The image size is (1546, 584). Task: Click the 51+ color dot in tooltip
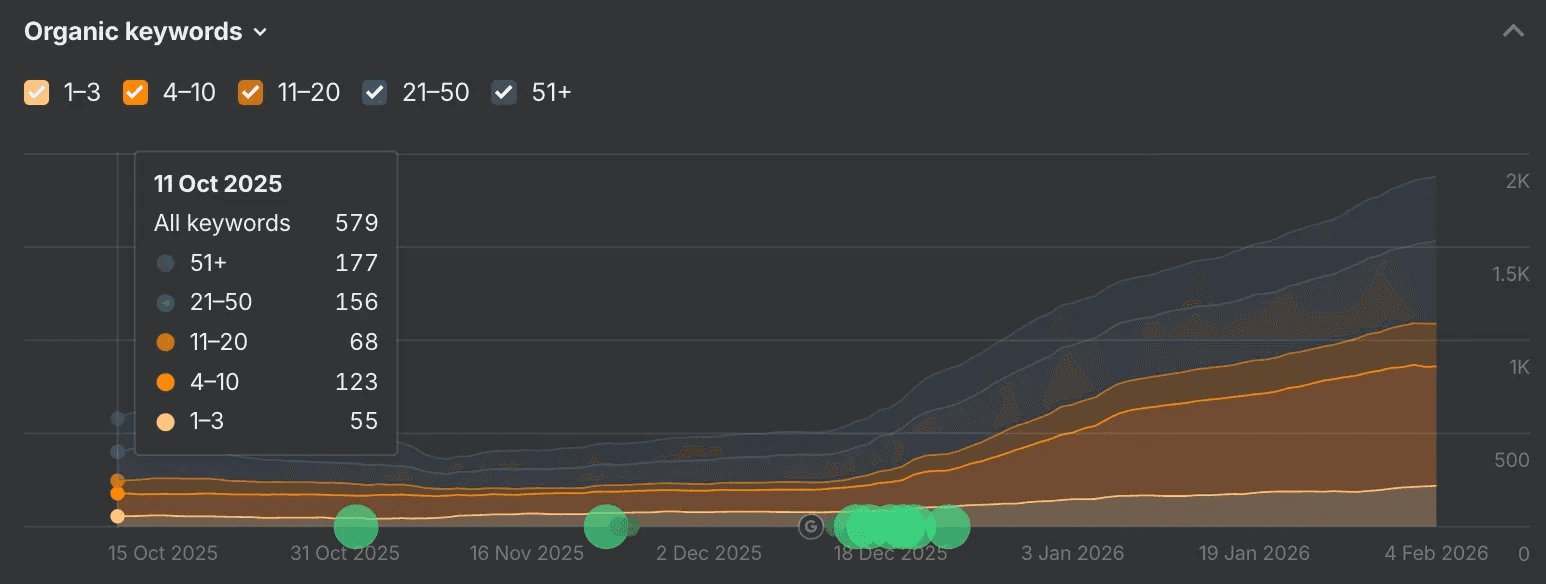166,263
